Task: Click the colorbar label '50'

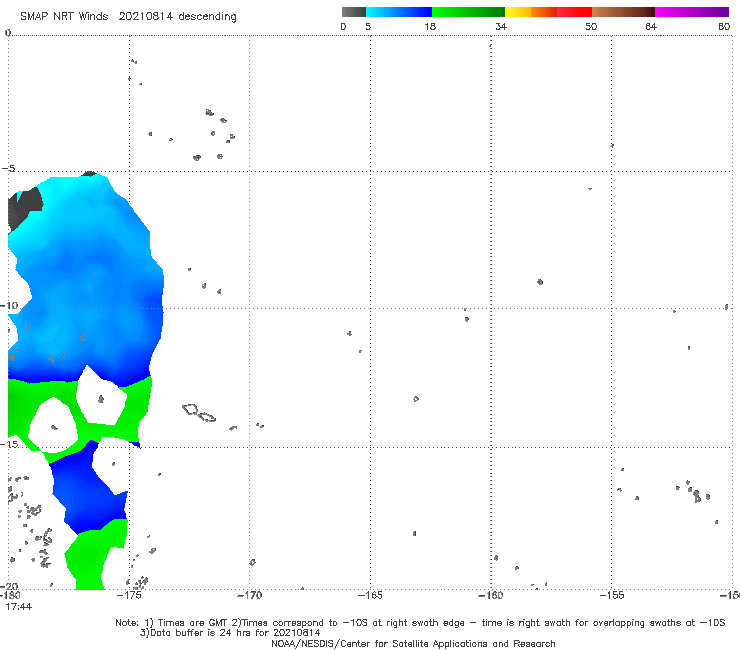Action: (x=591, y=27)
